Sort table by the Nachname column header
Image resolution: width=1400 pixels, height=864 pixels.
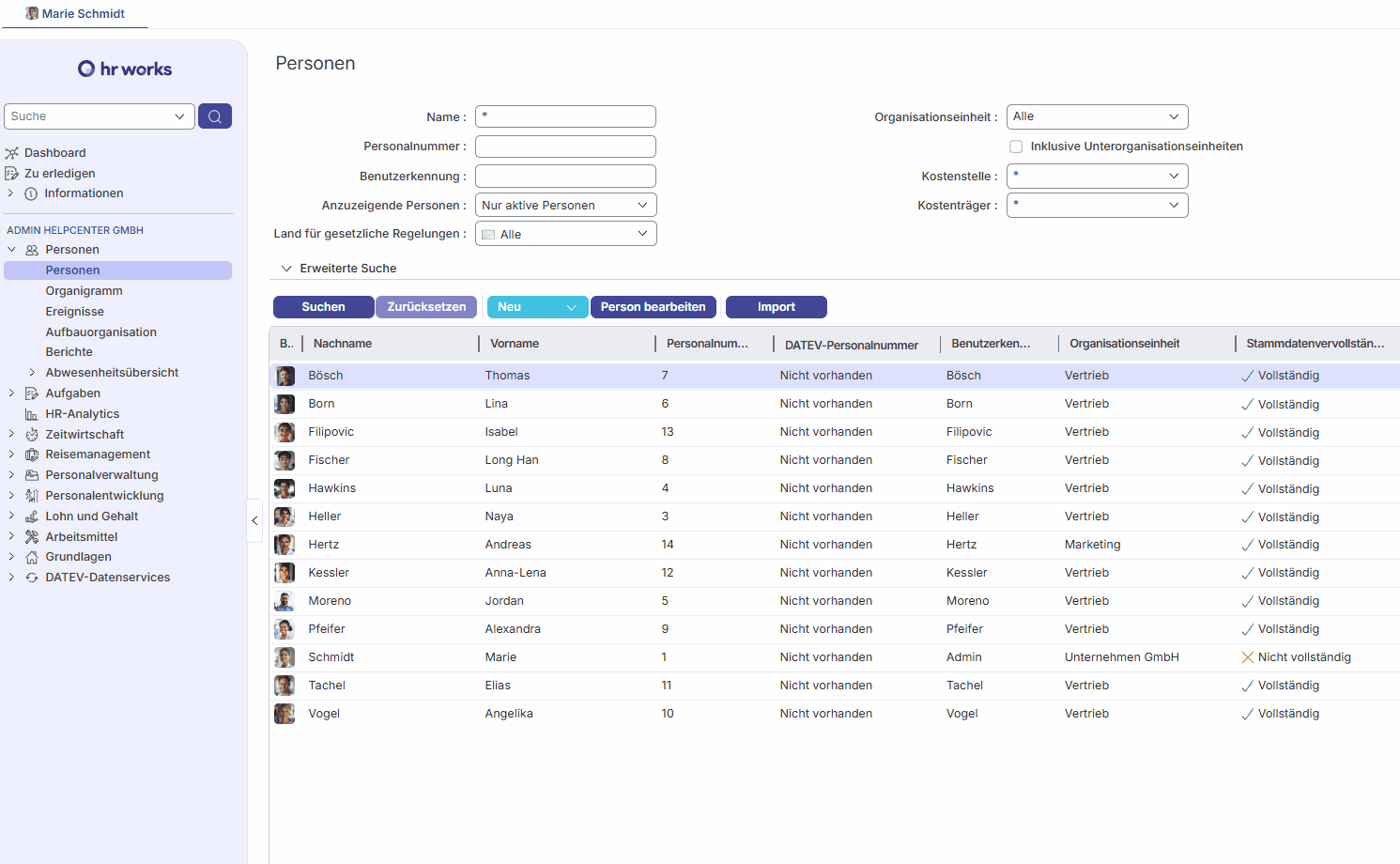click(343, 344)
